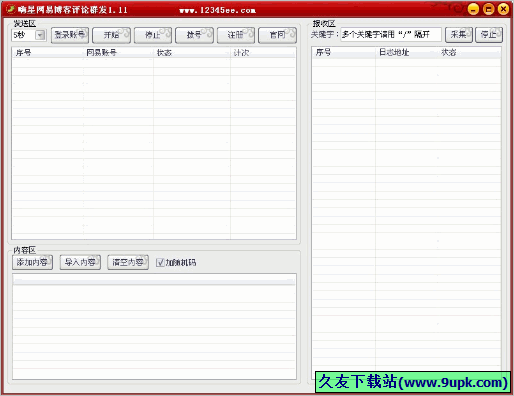Minimize the window with the yellow button
514x396 pixels.
[473, 9]
